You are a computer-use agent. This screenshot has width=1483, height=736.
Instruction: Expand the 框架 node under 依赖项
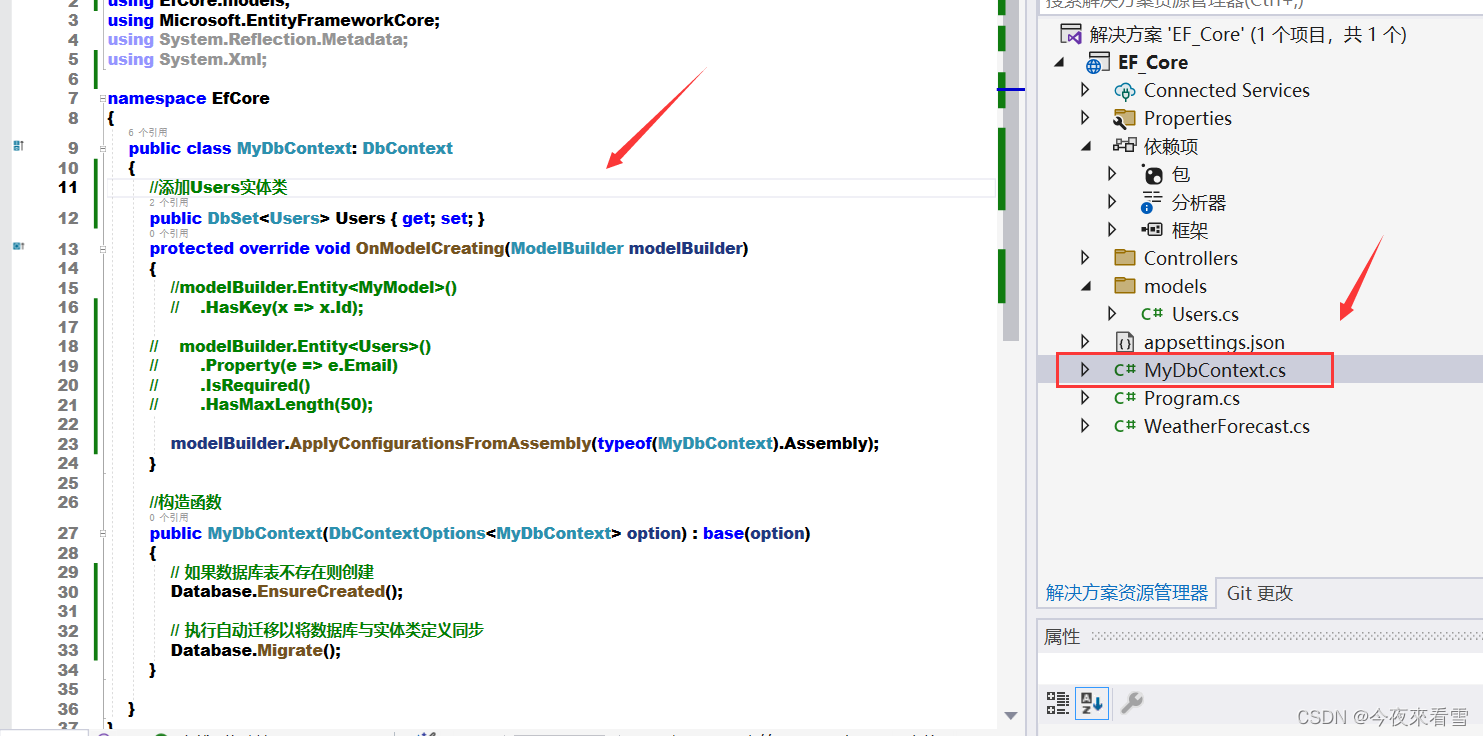(1113, 229)
